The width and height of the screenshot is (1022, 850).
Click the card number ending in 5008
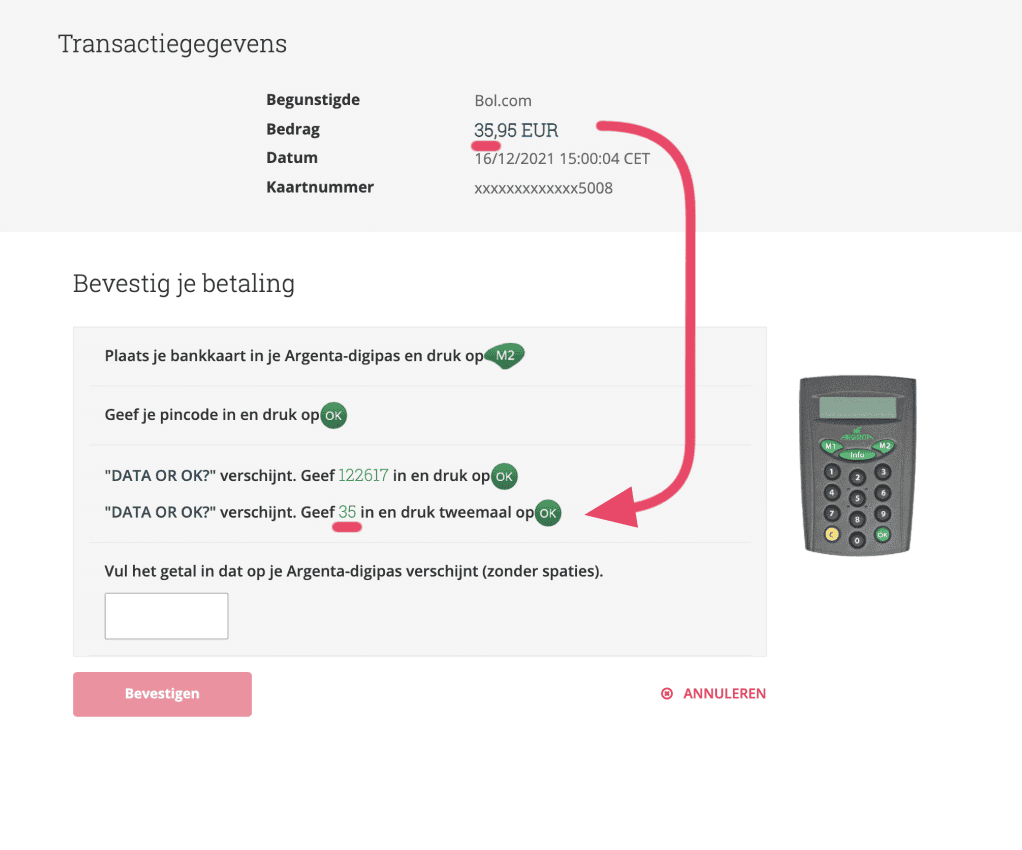point(543,188)
